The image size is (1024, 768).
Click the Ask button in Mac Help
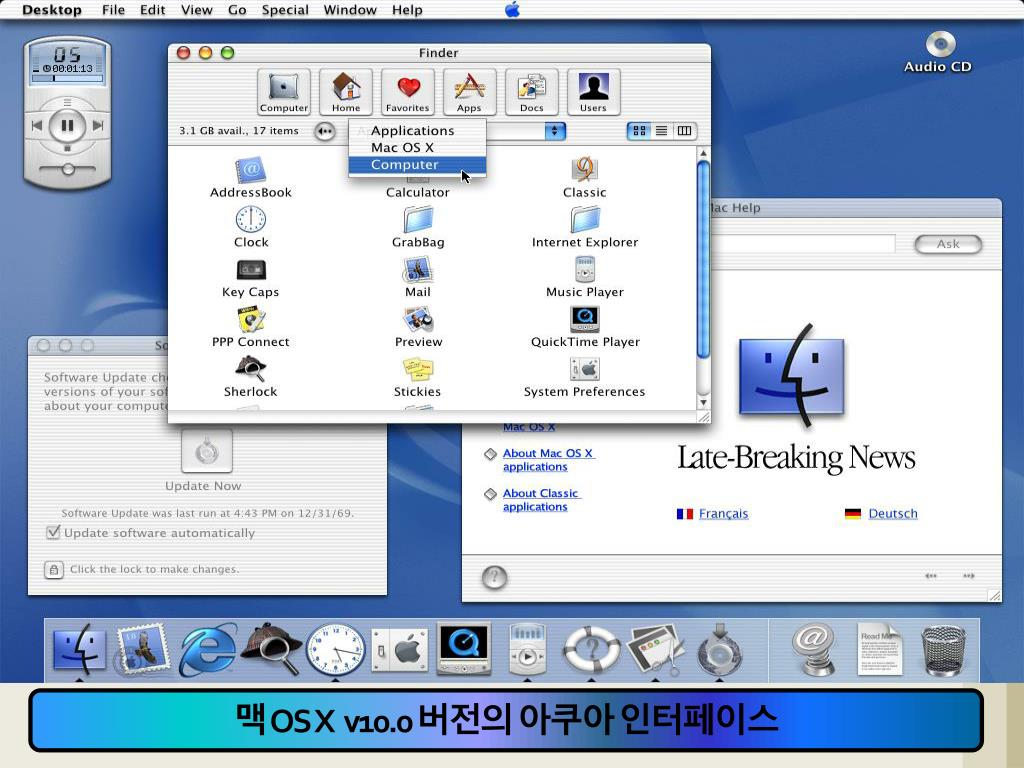pyautogui.click(x=948, y=244)
